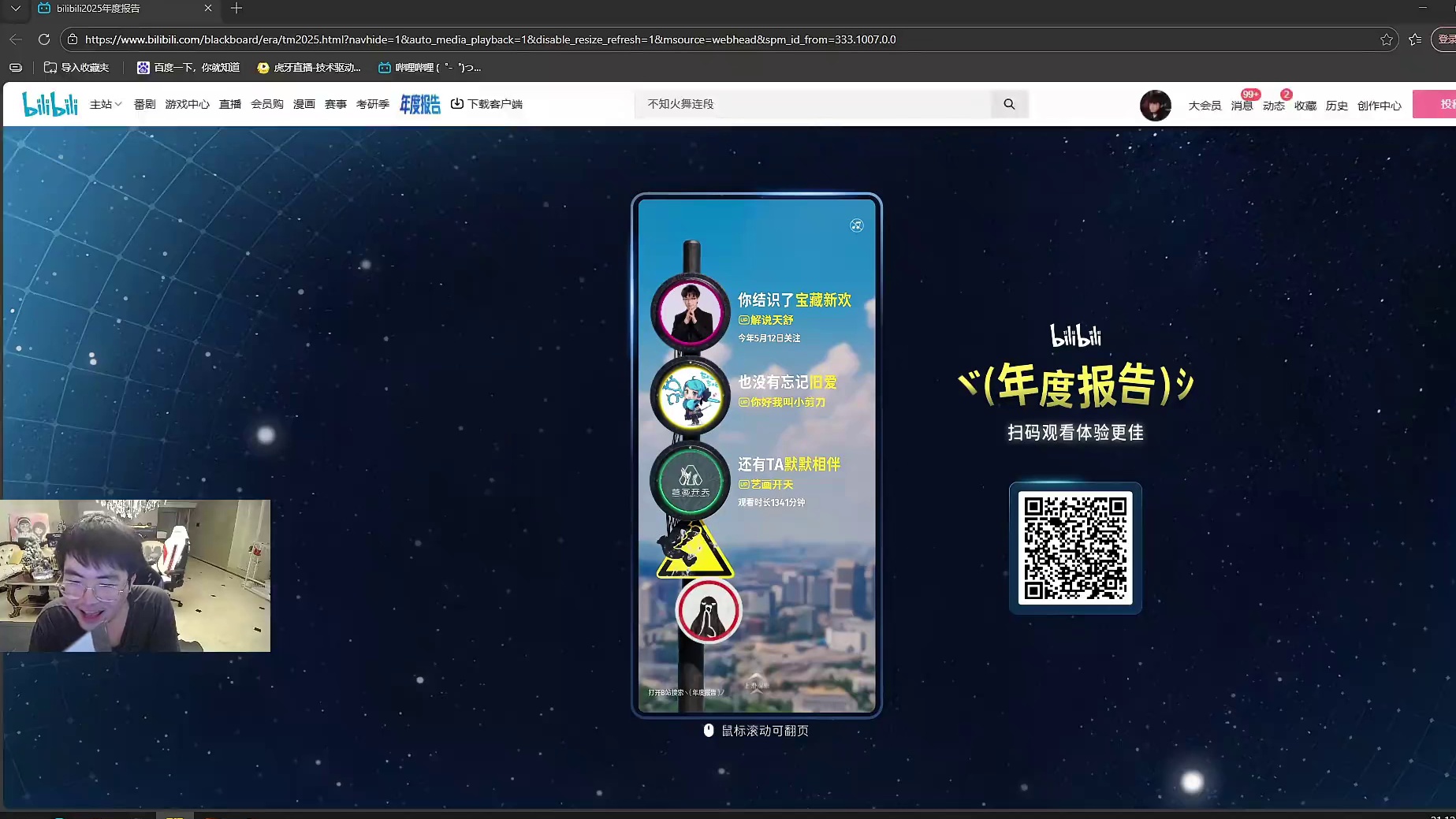Open 消息 messages with 99+ badge
The image size is (1456, 819).
pos(1242,106)
